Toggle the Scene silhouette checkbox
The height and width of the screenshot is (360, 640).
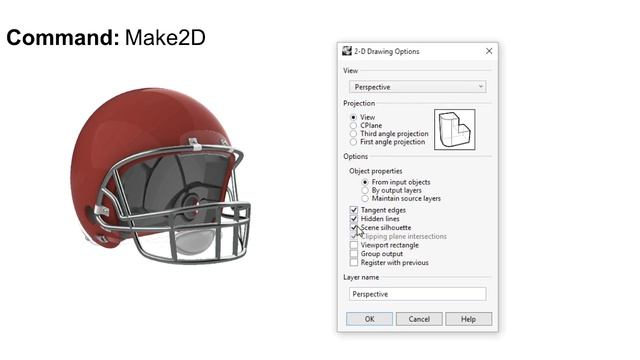(354, 228)
